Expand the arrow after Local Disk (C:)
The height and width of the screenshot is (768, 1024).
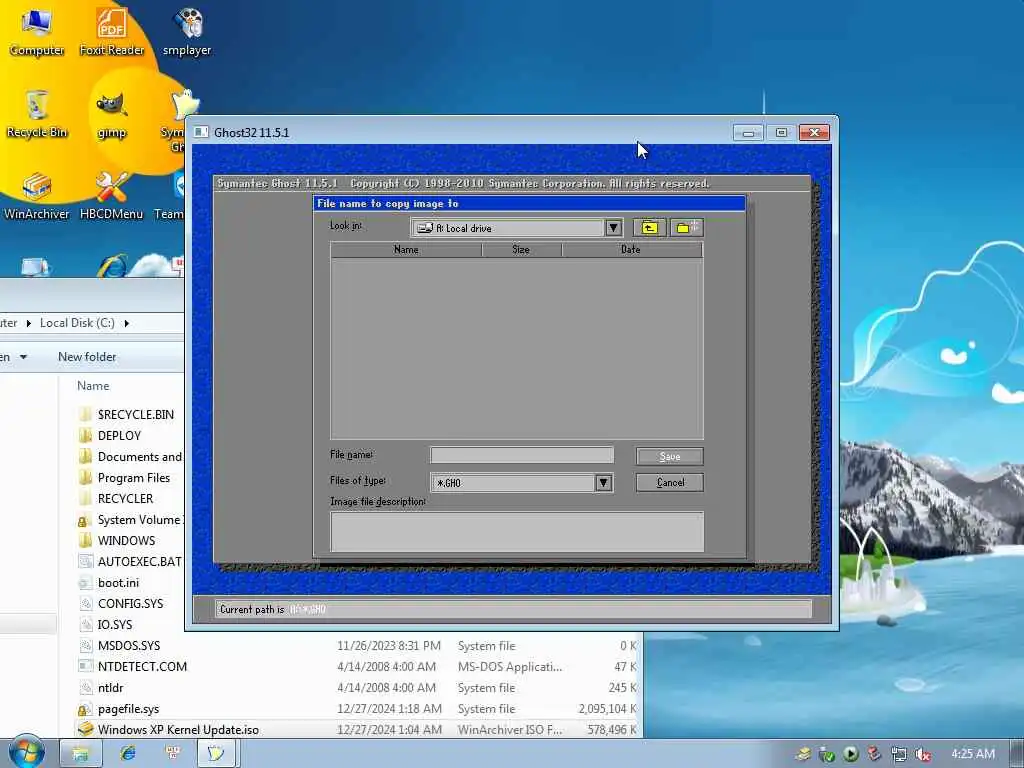click(x=127, y=323)
